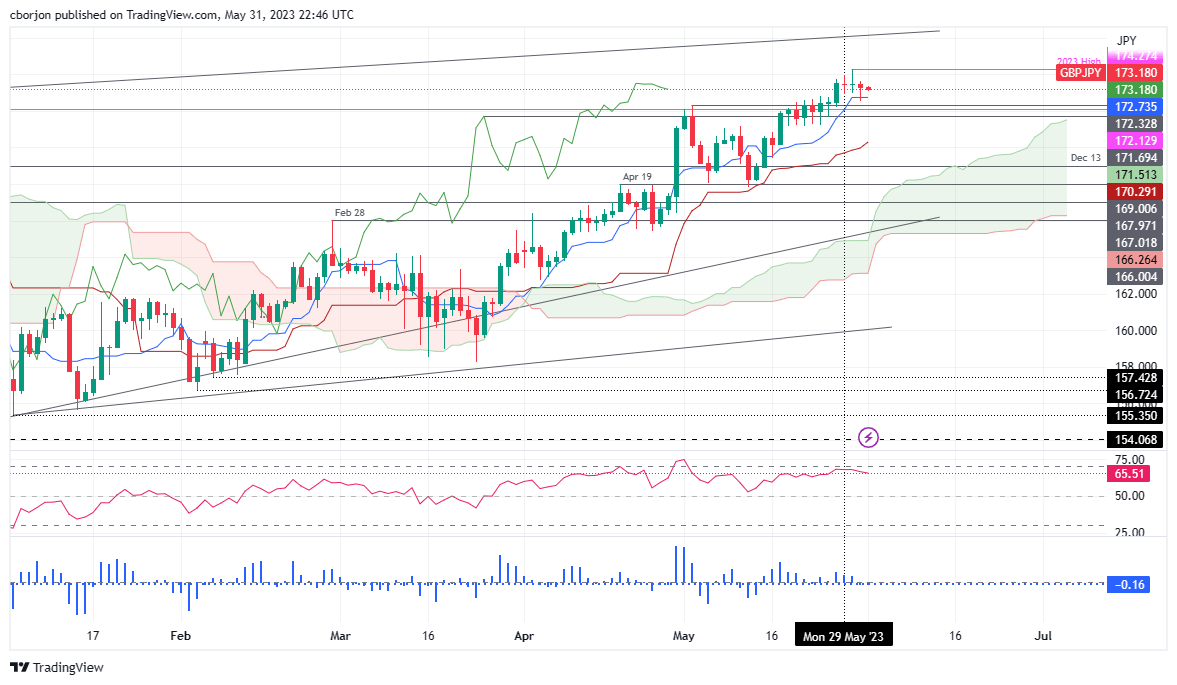Expand the Dec 13 Ichimoku cloud annotation
The image size is (1177, 685).
point(1088,158)
